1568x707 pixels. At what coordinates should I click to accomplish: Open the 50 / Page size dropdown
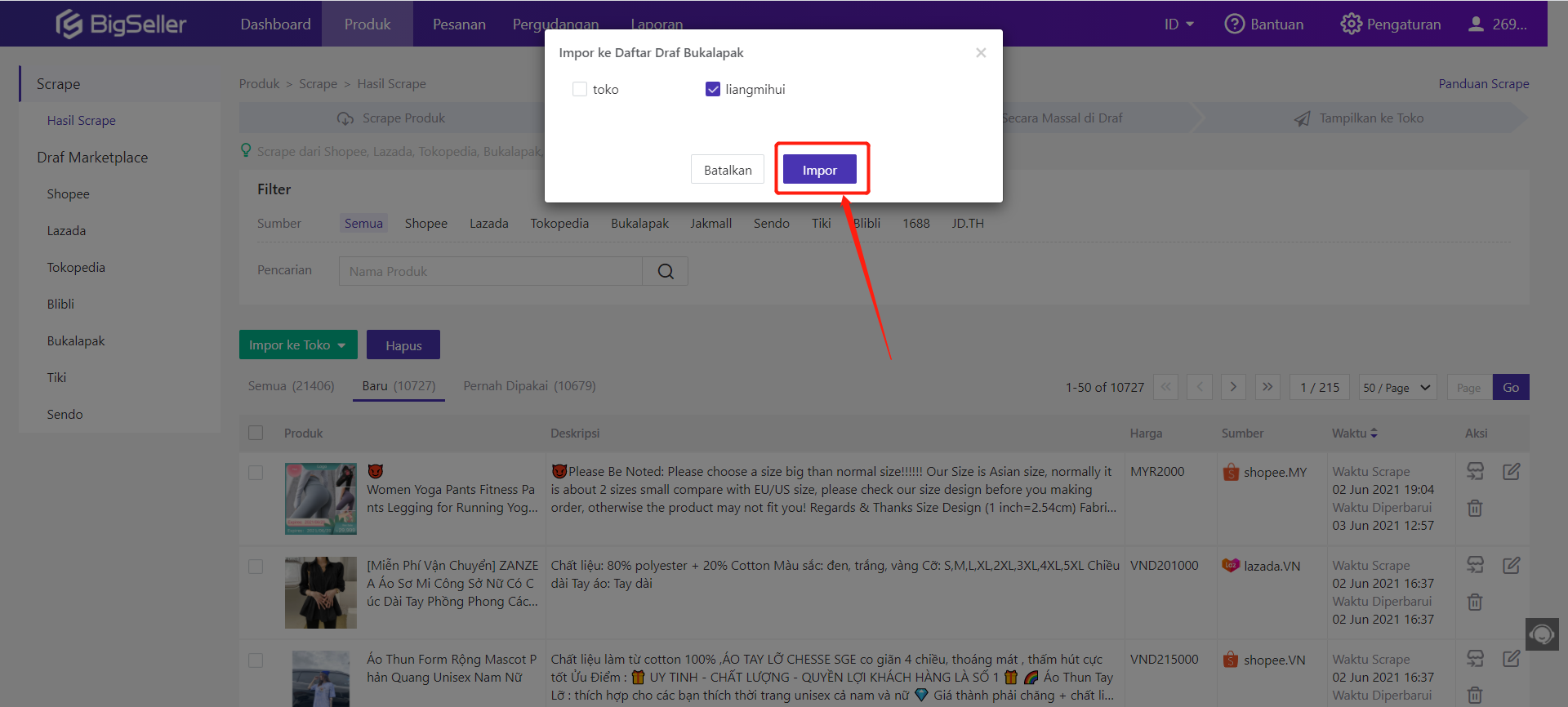point(1396,387)
